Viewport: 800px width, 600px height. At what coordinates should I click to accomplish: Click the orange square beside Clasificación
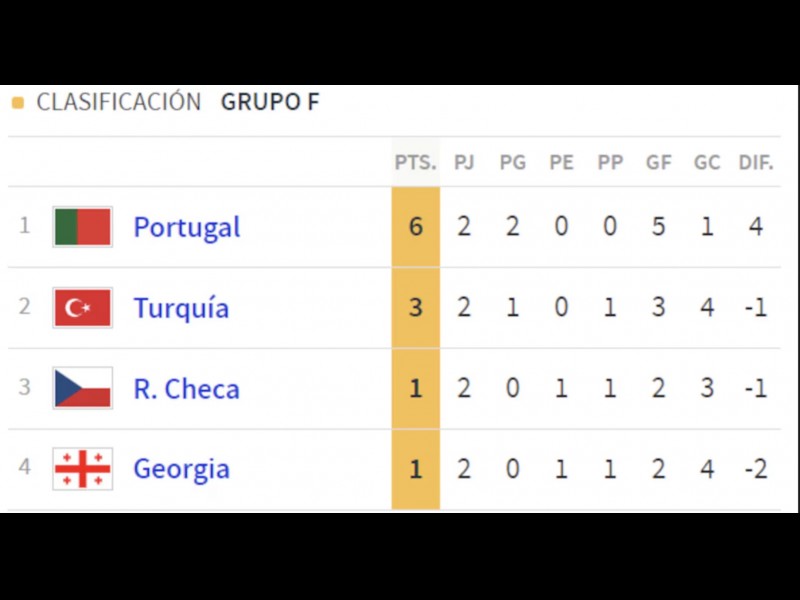point(17,103)
